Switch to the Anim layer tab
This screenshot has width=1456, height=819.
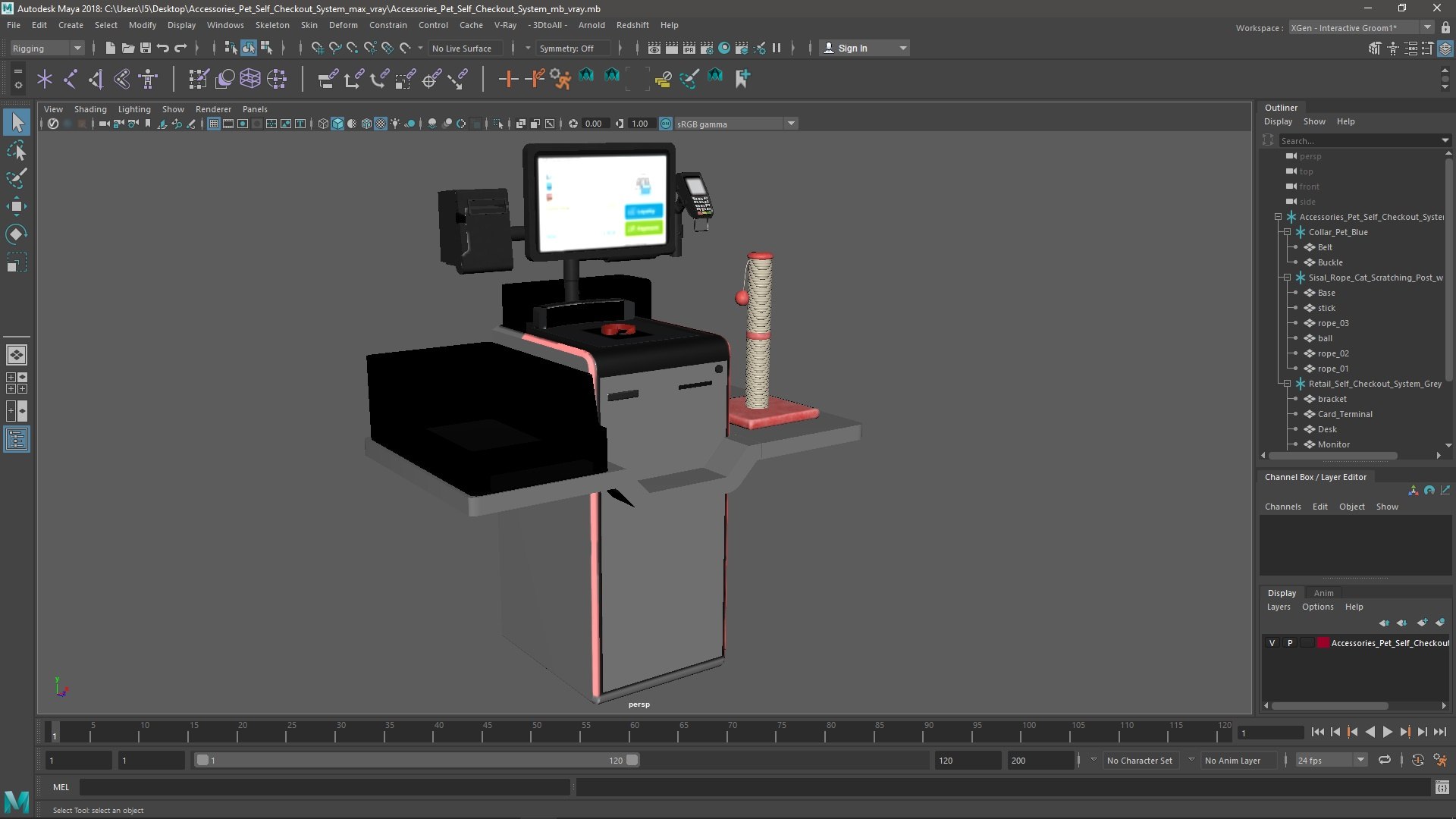(1323, 593)
